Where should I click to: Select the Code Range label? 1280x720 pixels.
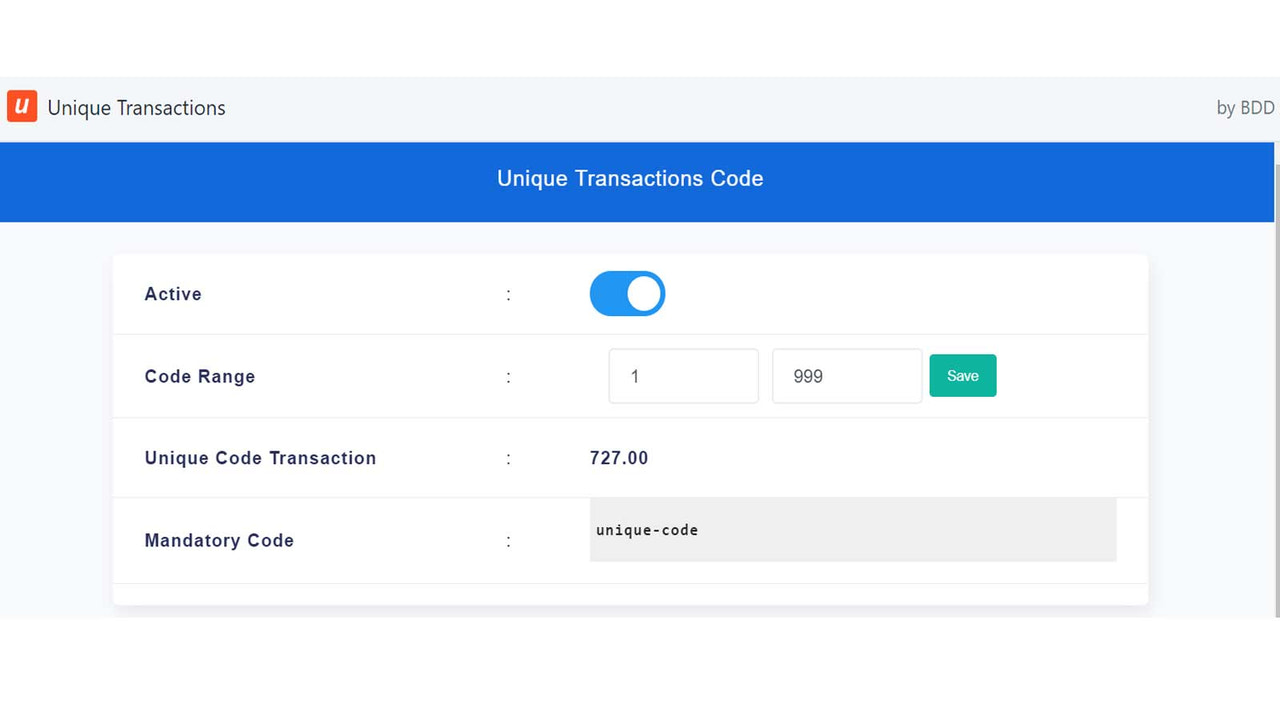point(199,376)
